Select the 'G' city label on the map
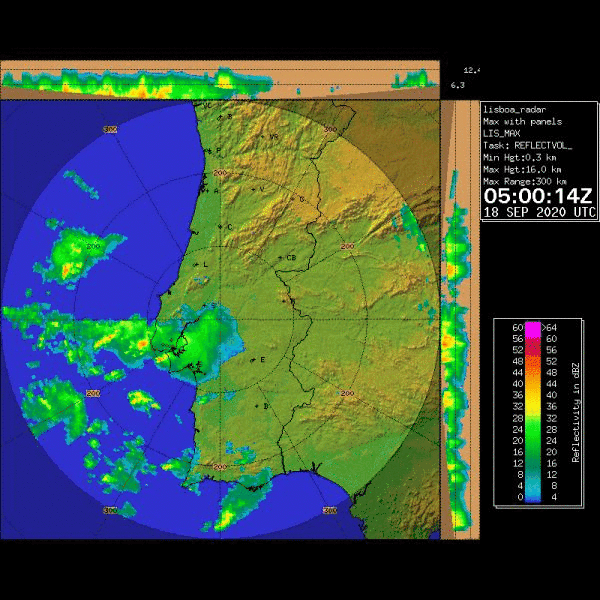This screenshot has width=600, height=600. coord(302,199)
